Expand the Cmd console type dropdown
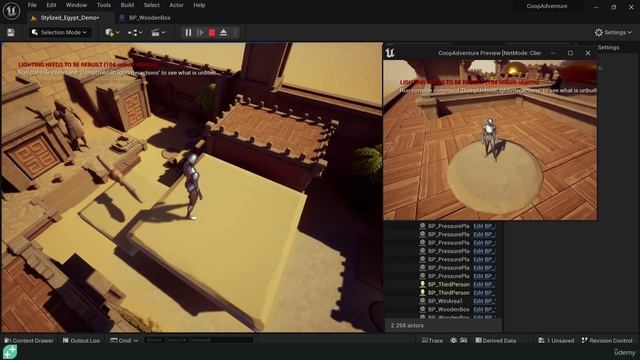Viewport: 640px width, 360px height. click(x=124, y=340)
